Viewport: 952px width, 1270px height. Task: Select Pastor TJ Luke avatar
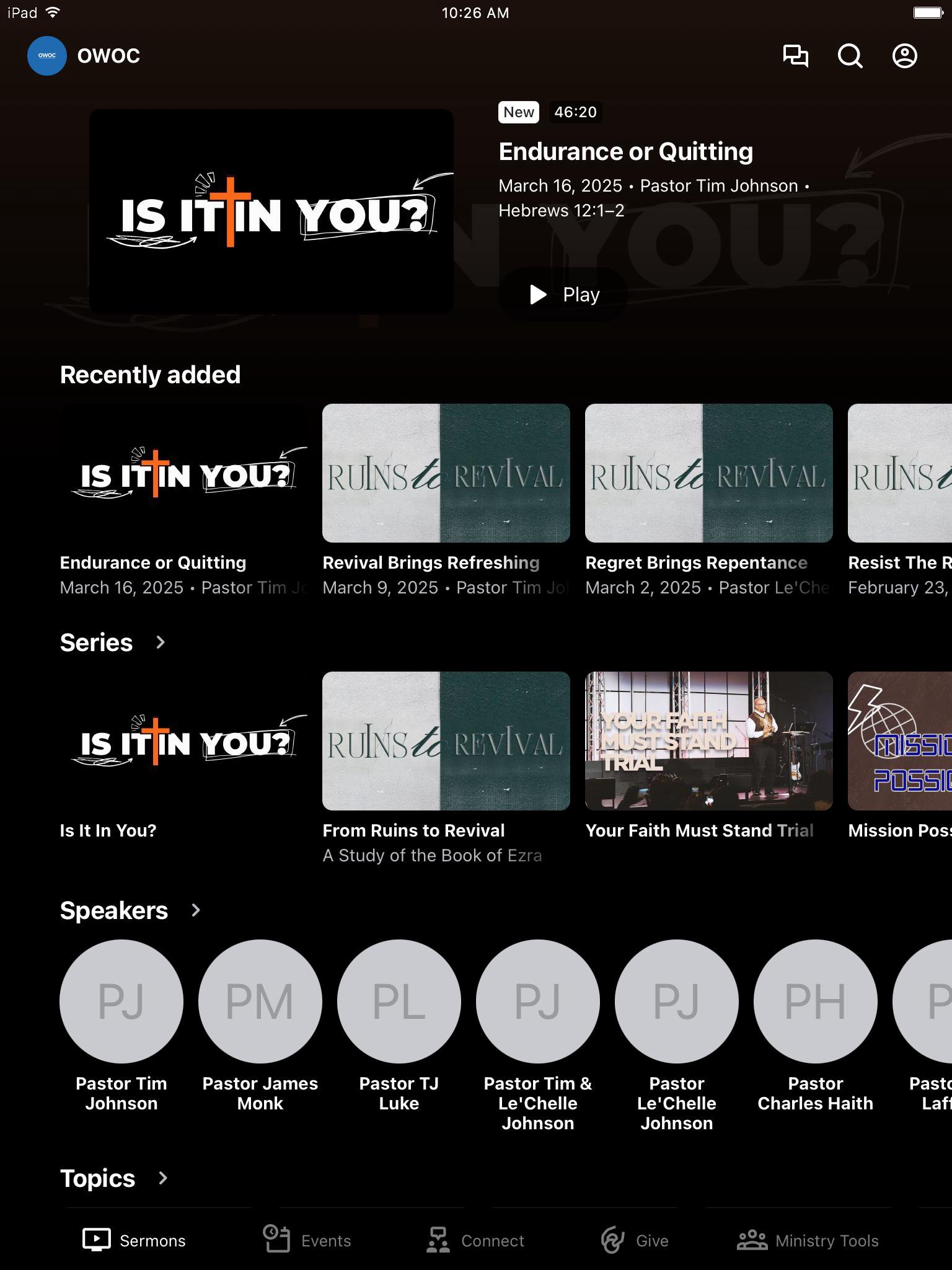tap(399, 1001)
